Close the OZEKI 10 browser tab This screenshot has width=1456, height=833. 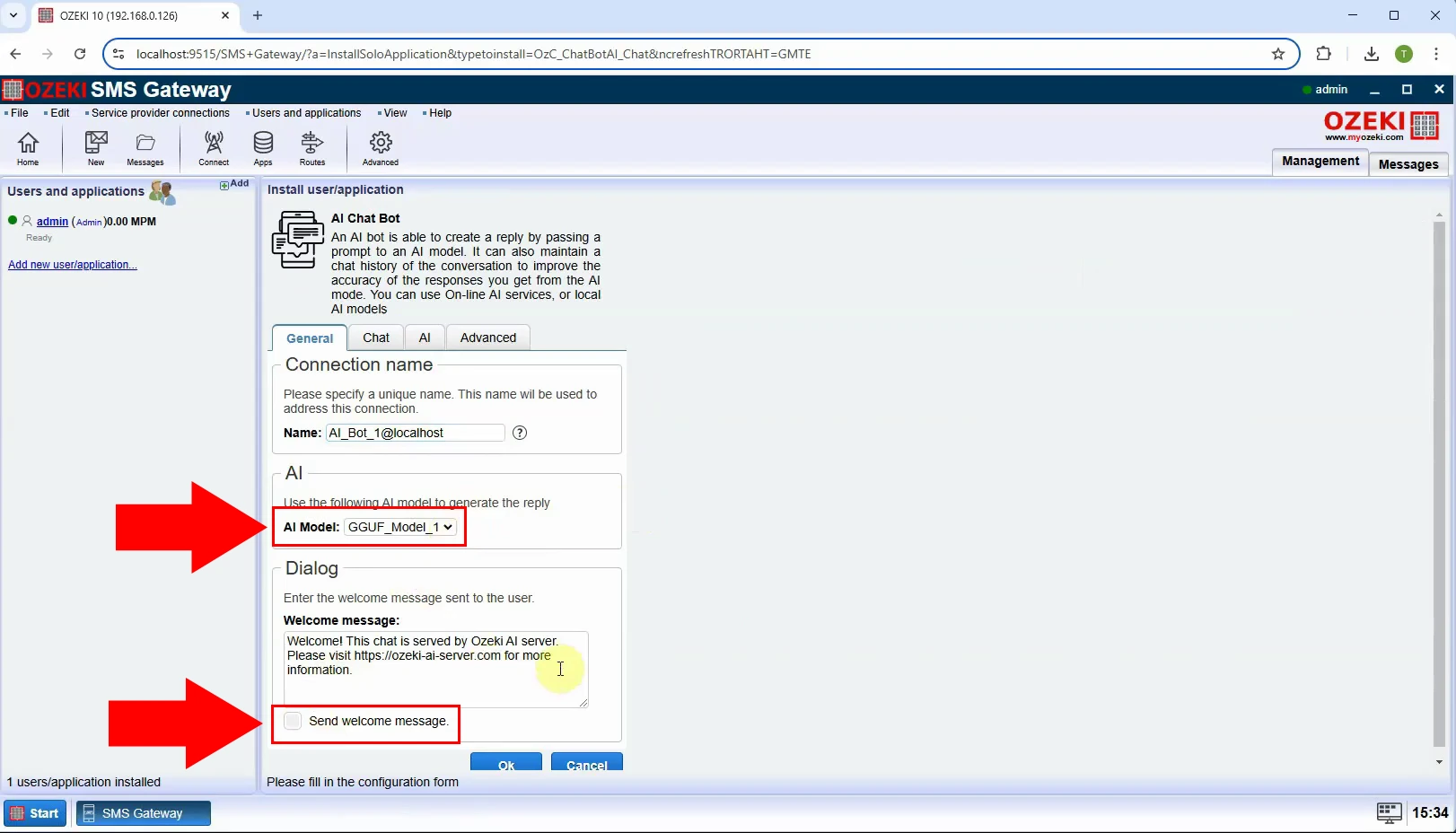coord(225,15)
